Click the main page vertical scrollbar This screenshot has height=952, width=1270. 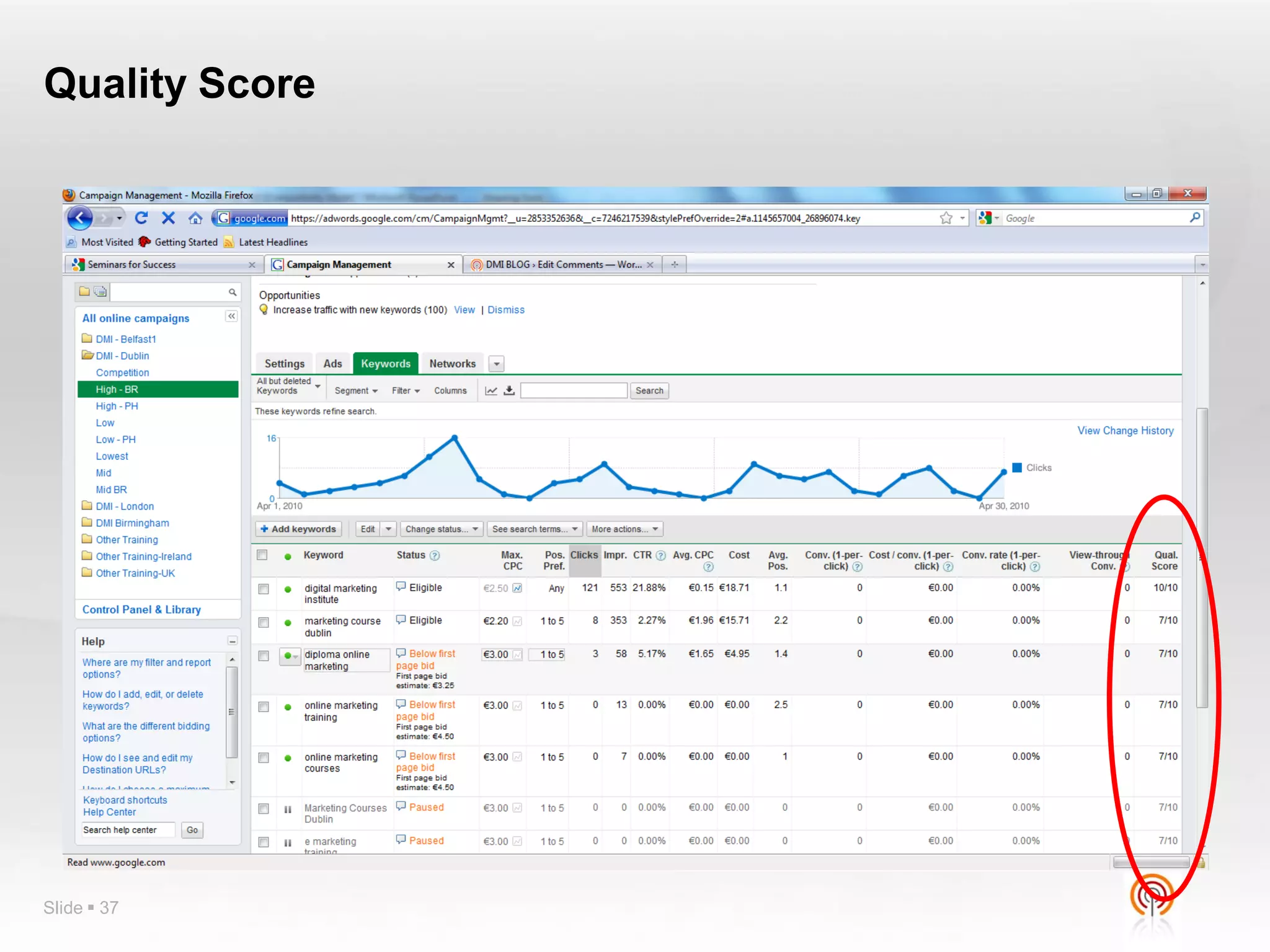tap(1202, 558)
